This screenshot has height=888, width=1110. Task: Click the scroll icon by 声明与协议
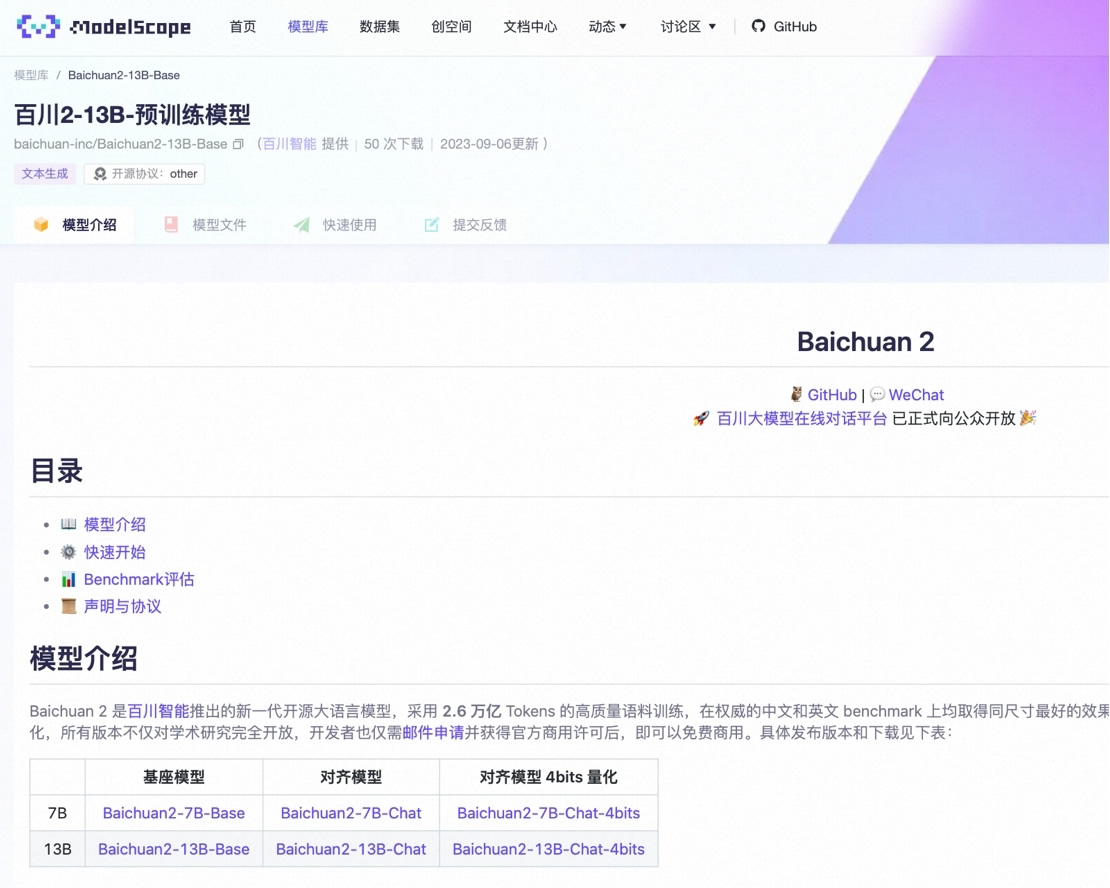tap(69, 606)
